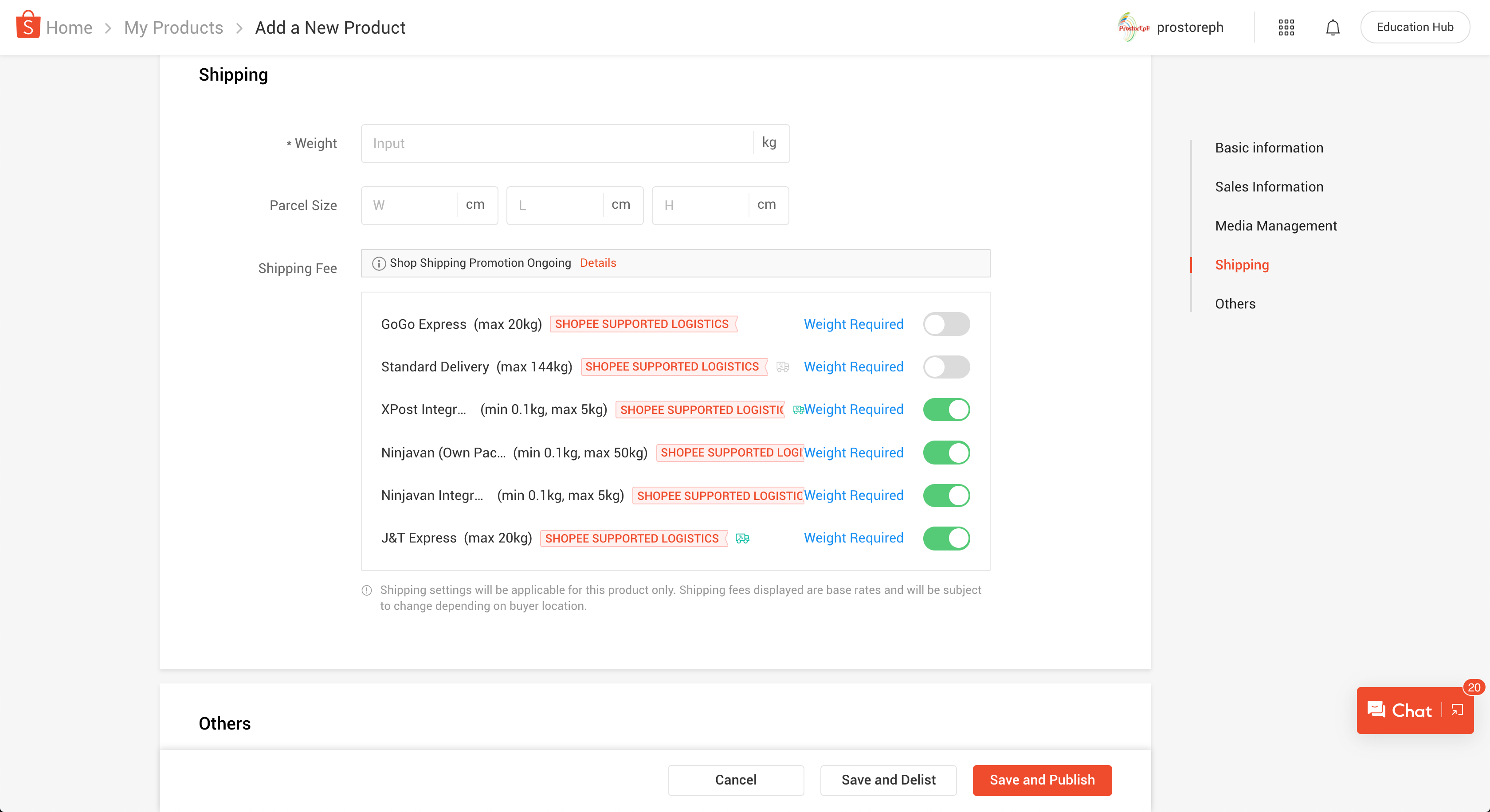The height and width of the screenshot is (812, 1490).
Task: Go to the Others section in sidebar
Action: 1235,304
